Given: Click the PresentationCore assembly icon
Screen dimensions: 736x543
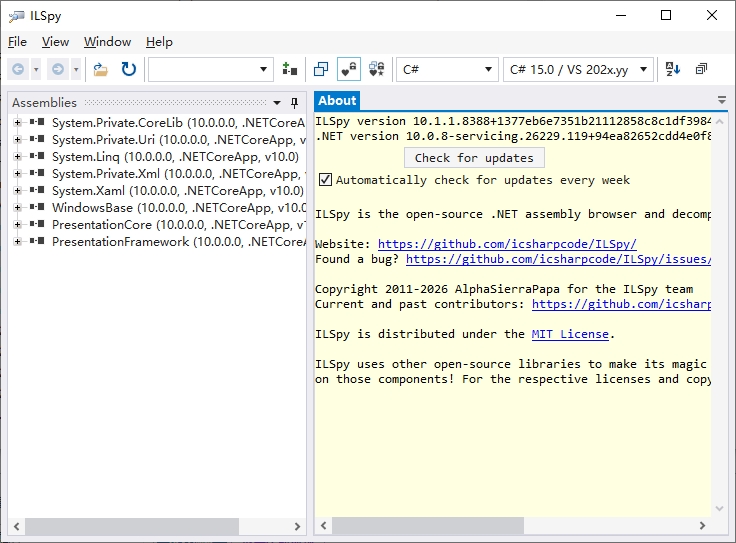Looking at the screenshot, I should pyautogui.click(x=37, y=224).
